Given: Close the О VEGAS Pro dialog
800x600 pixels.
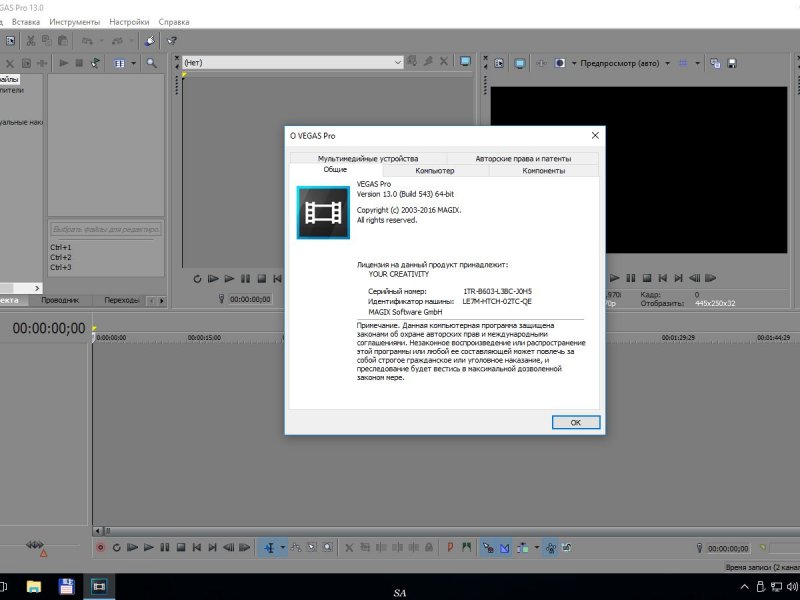Looking at the screenshot, I should (x=595, y=135).
